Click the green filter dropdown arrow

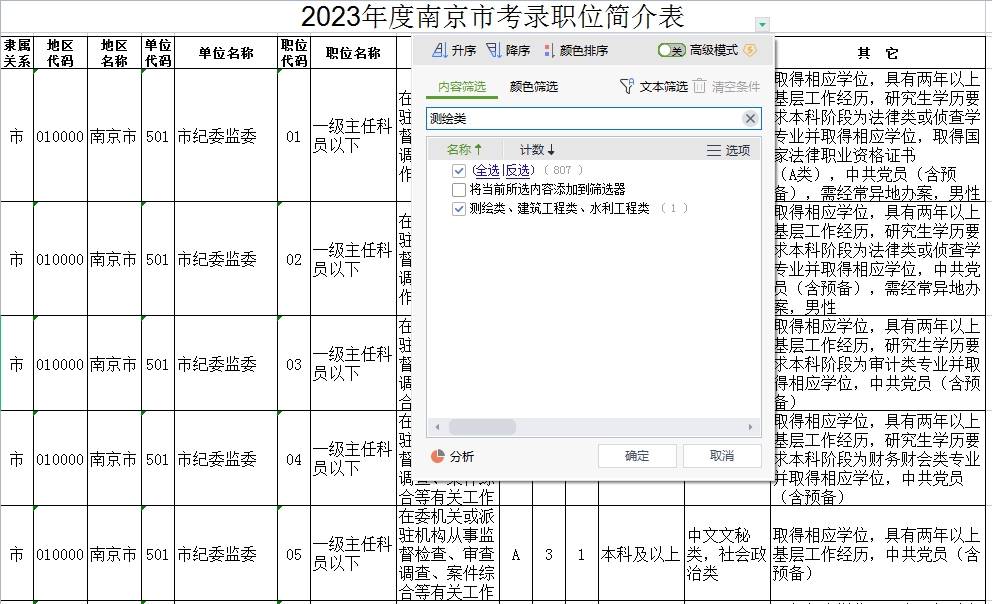762,25
